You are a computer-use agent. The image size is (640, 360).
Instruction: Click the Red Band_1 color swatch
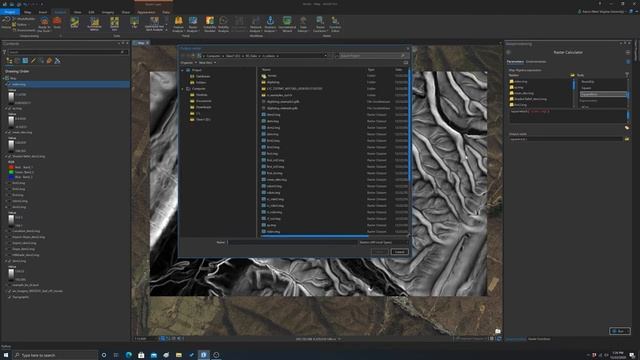(11, 167)
